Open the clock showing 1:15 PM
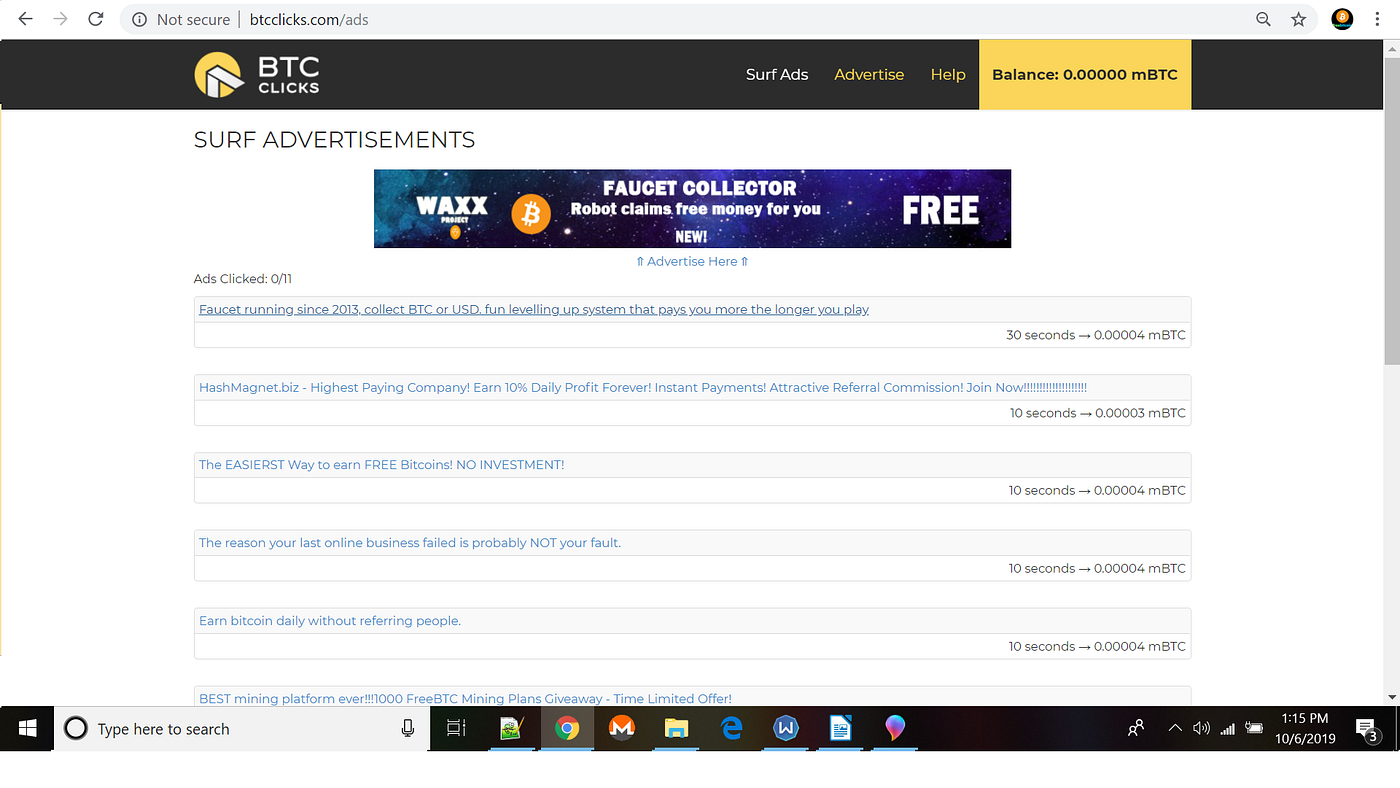The image size is (1400, 788). [1305, 729]
